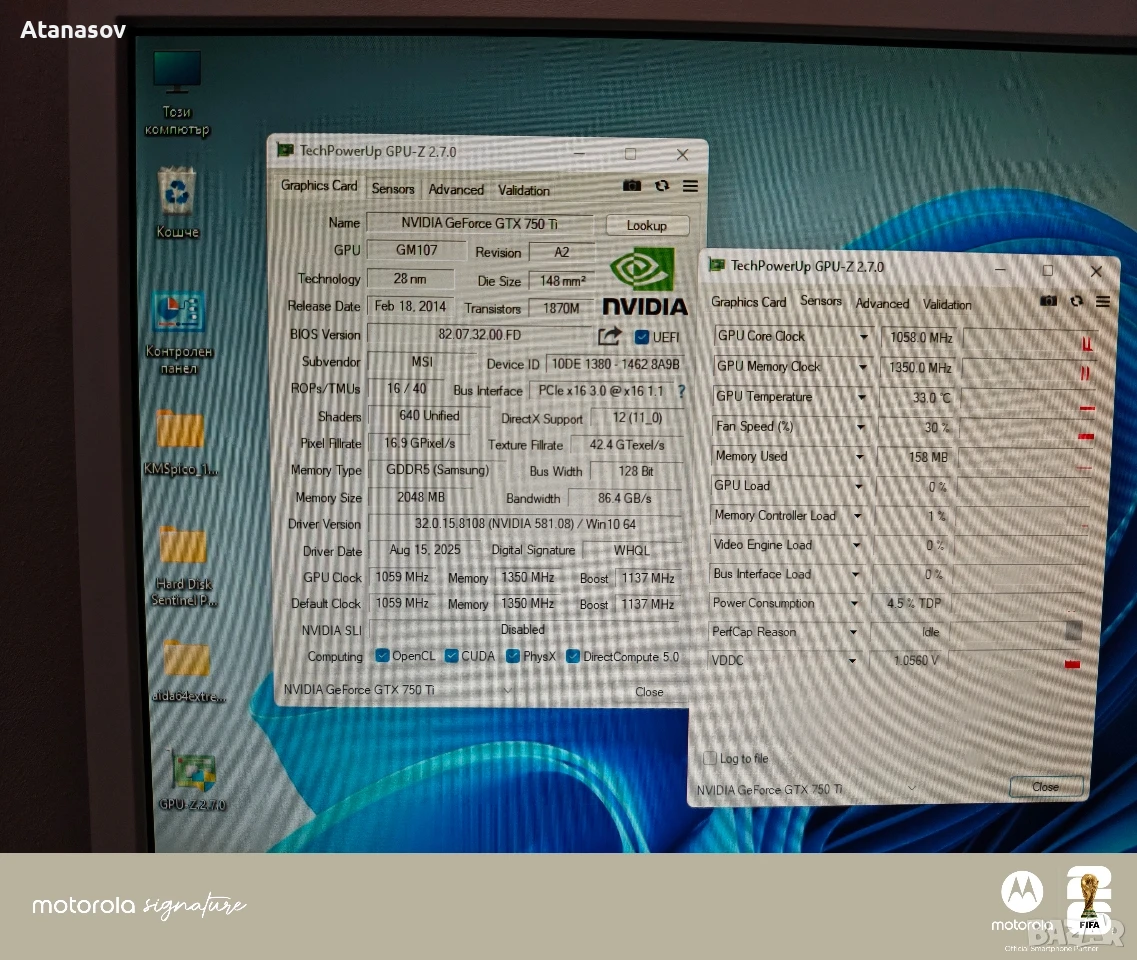This screenshot has width=1137, height=960.
Task: Click the Device ID value 10DE 1380
Action: pos(616,364)
